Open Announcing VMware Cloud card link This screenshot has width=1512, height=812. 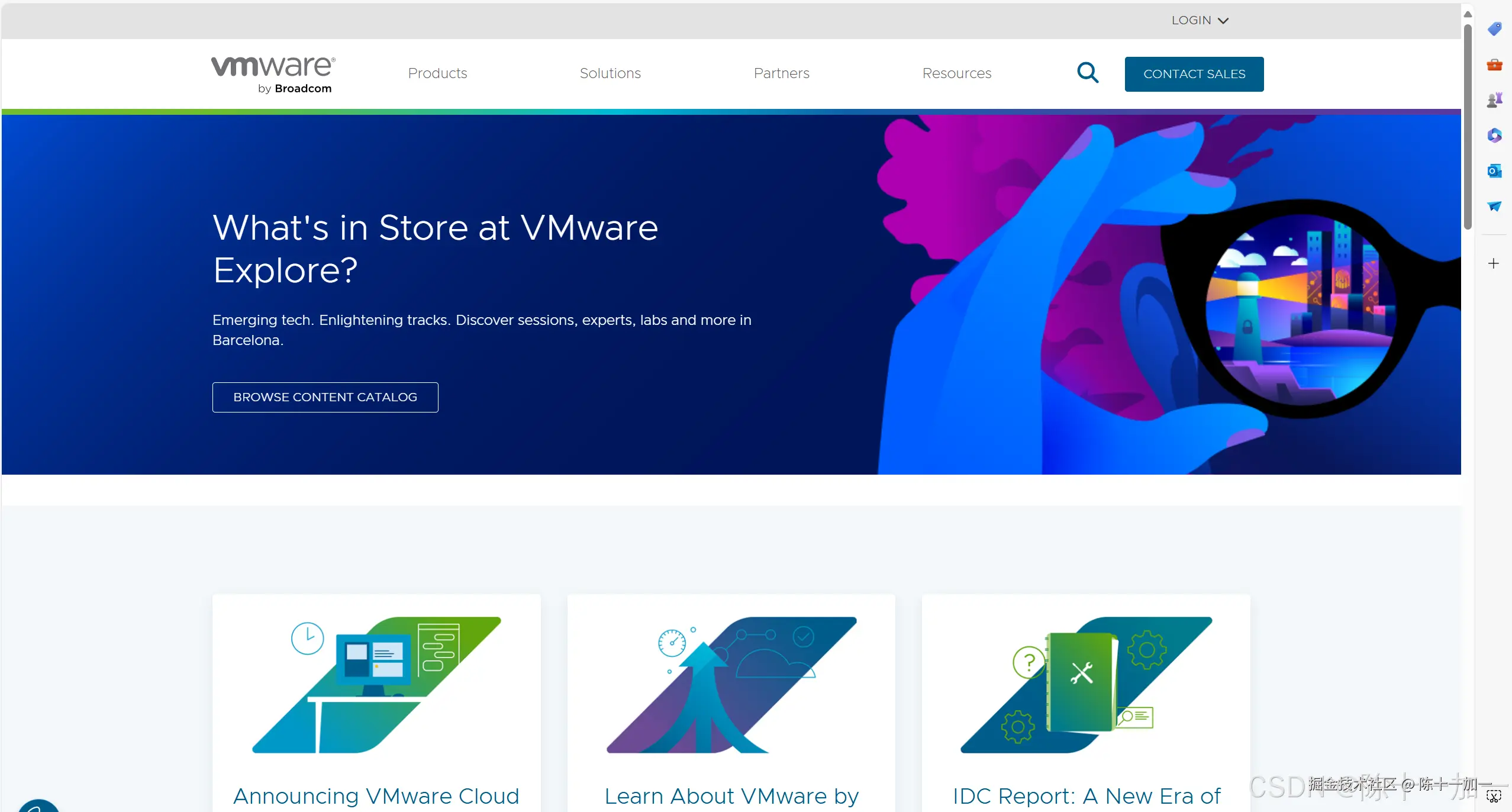[376, 795]
